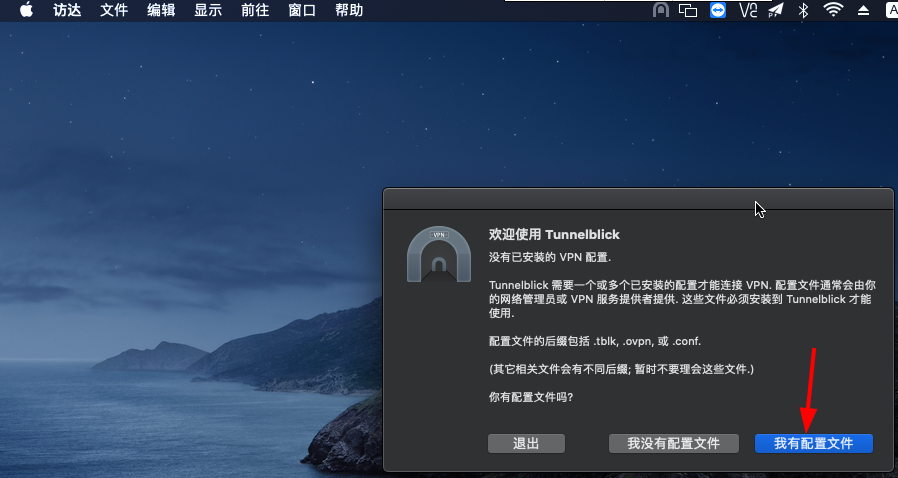Screen dimensions: 898x478
Task: Click the V2 menu bar icon
Action: click(x=748, y=10)
